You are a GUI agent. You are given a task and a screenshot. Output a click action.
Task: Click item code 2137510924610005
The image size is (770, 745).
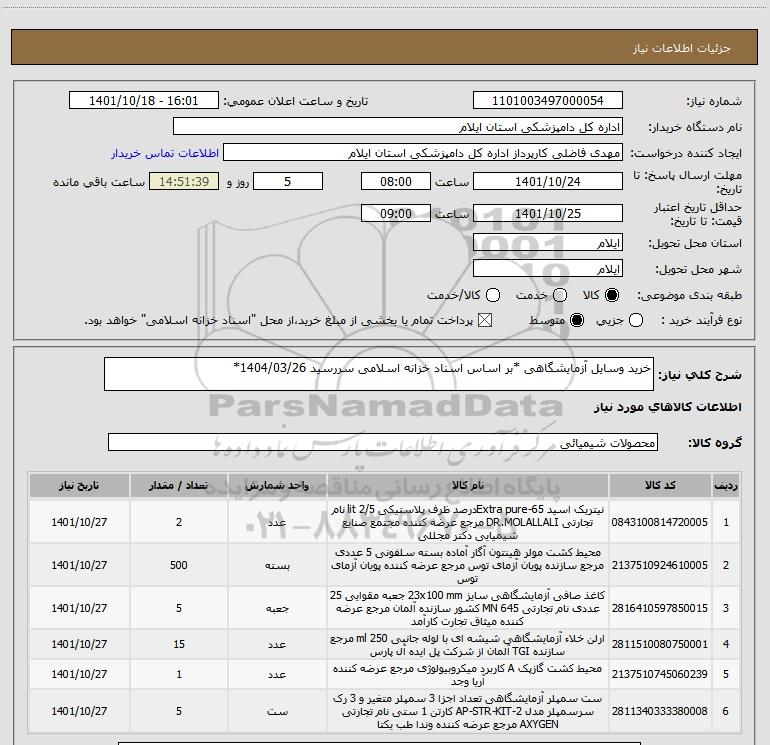point(660,565)
